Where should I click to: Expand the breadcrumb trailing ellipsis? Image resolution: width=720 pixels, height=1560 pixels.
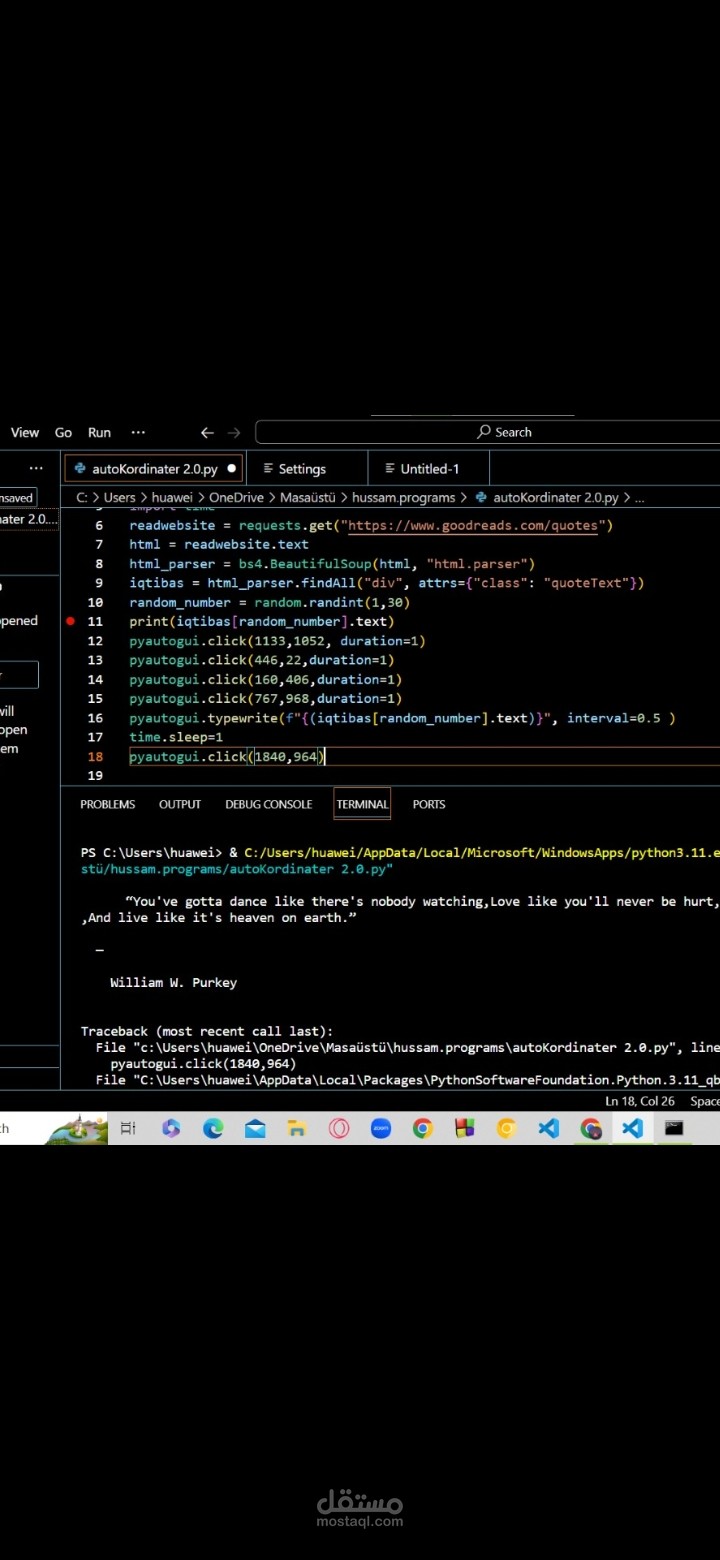pos(640,497)
